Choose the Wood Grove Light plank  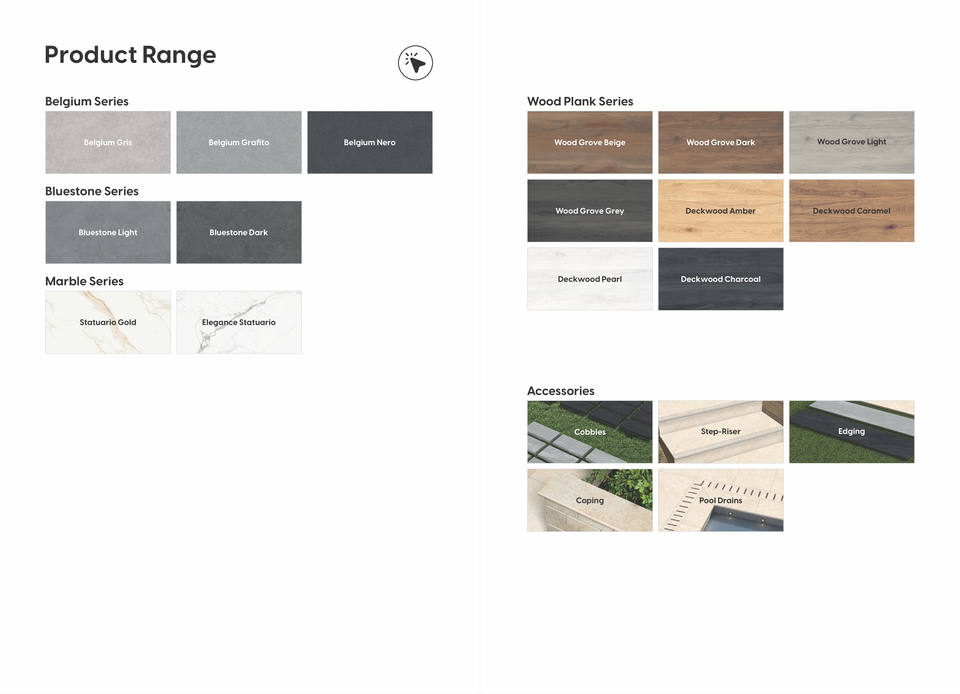tap(852, 142)
